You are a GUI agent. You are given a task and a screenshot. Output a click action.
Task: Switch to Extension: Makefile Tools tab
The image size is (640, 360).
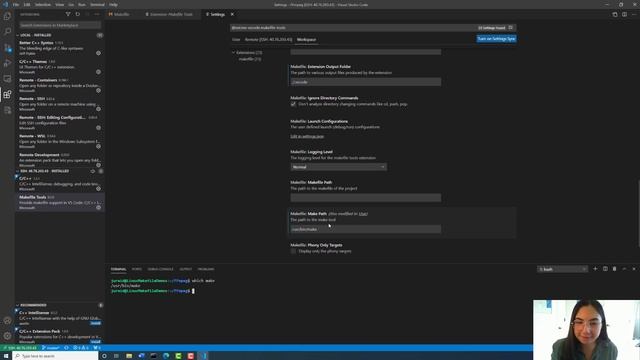click(x=169, y=14)
